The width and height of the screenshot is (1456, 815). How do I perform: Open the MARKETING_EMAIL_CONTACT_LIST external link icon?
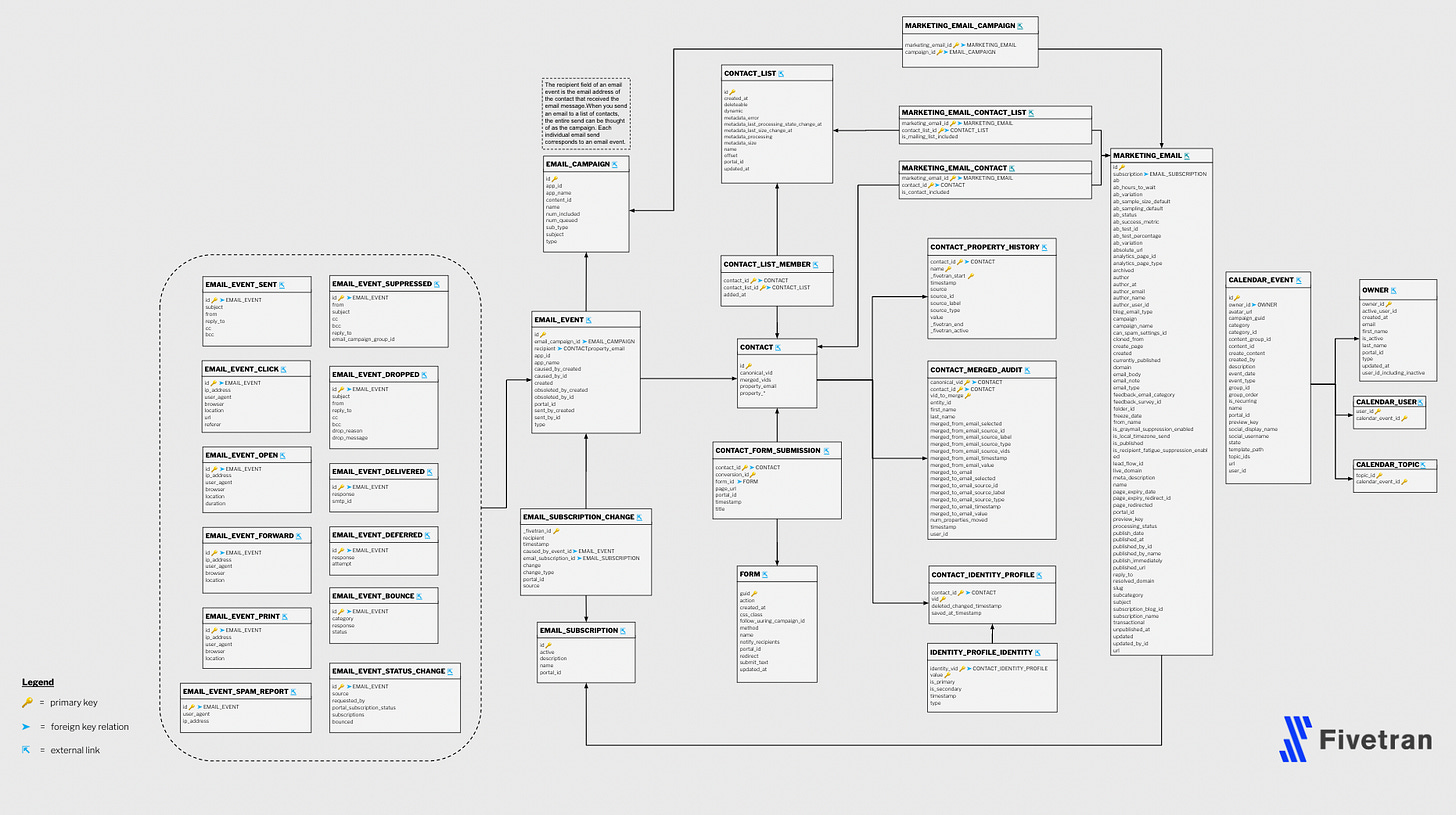(1031, 113)
